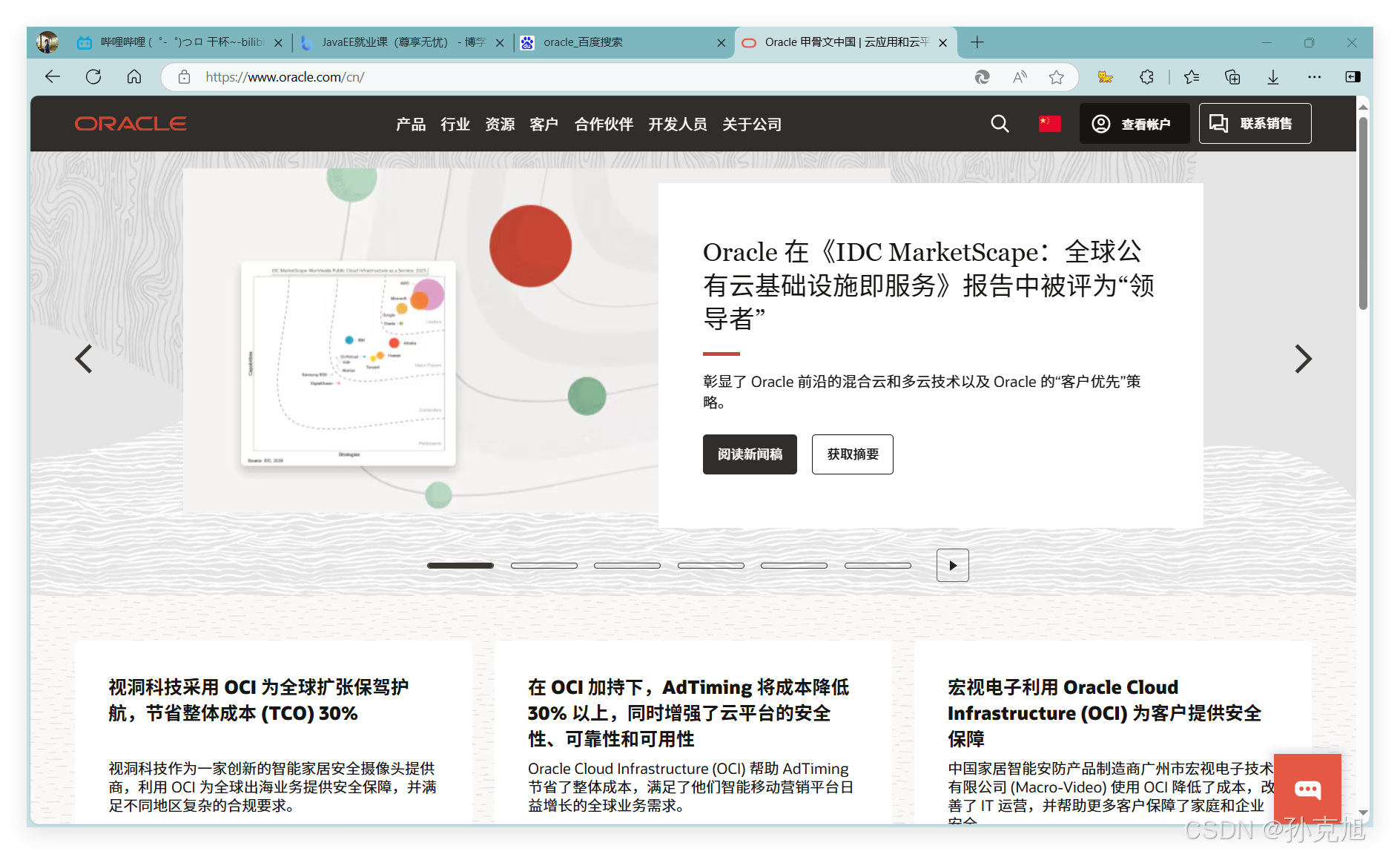Click the 阅读新闻稿 button
The height and width of the screenshot is (854, 1400).
[x=750, y=454]
